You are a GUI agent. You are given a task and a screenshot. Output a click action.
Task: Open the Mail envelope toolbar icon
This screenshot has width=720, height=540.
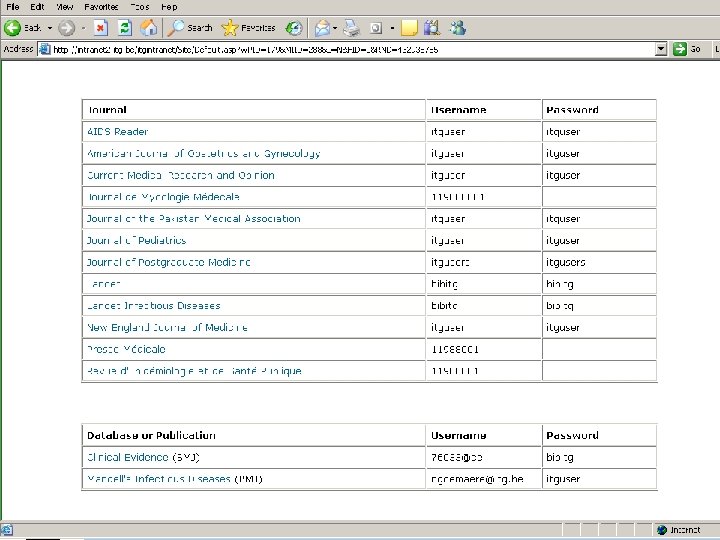coord(322,28)
